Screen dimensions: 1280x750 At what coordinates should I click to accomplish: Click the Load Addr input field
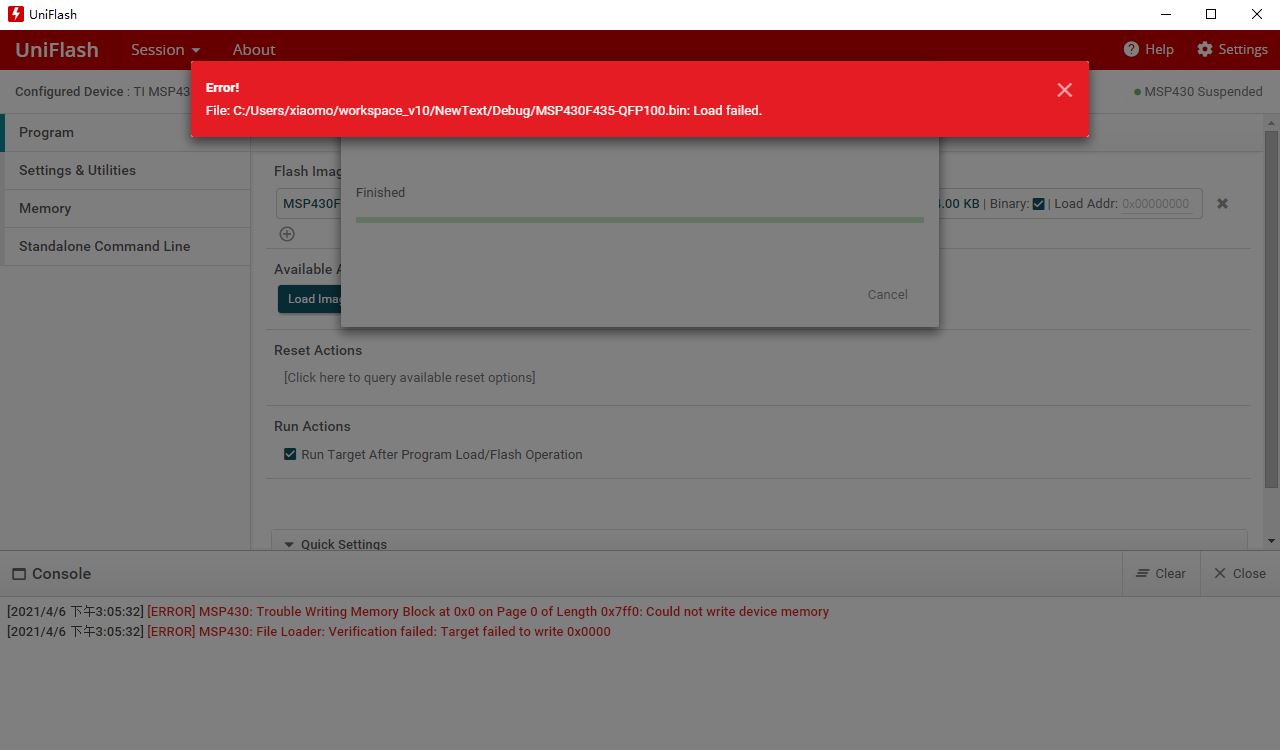point(1156,204)
